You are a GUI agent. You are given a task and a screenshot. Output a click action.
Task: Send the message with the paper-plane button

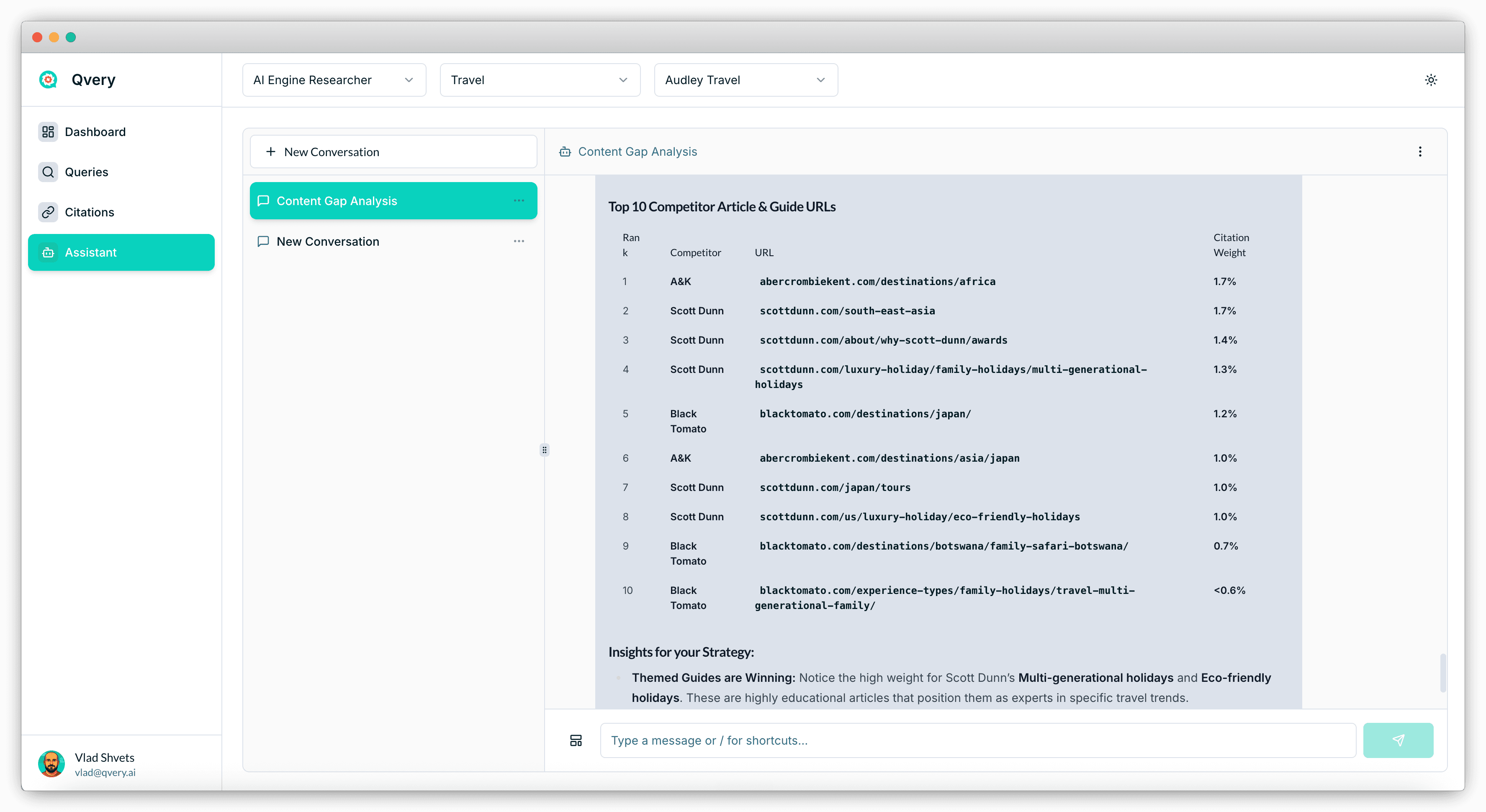1398,740
